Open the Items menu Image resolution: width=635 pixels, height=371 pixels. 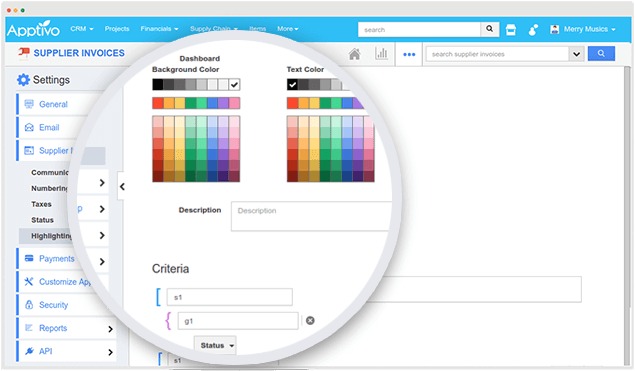[x=258, y=29]
